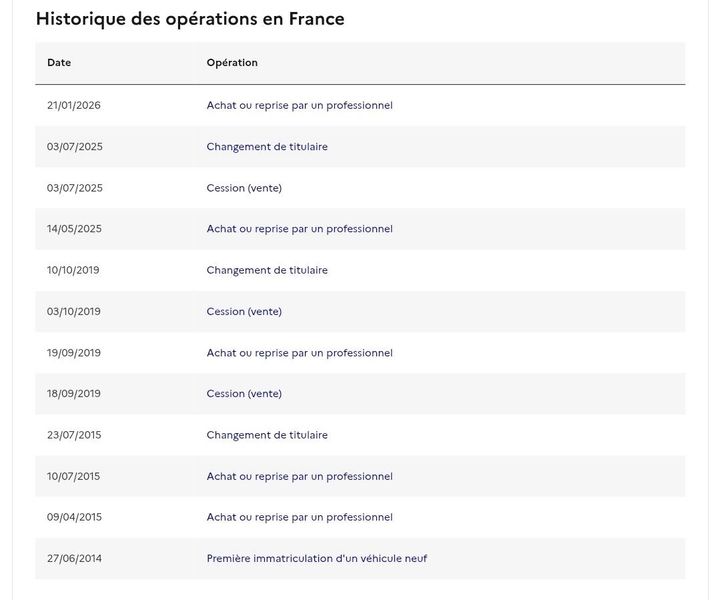
Task: Select the 27/06/2014 date cell
Action: coord(74,559)
